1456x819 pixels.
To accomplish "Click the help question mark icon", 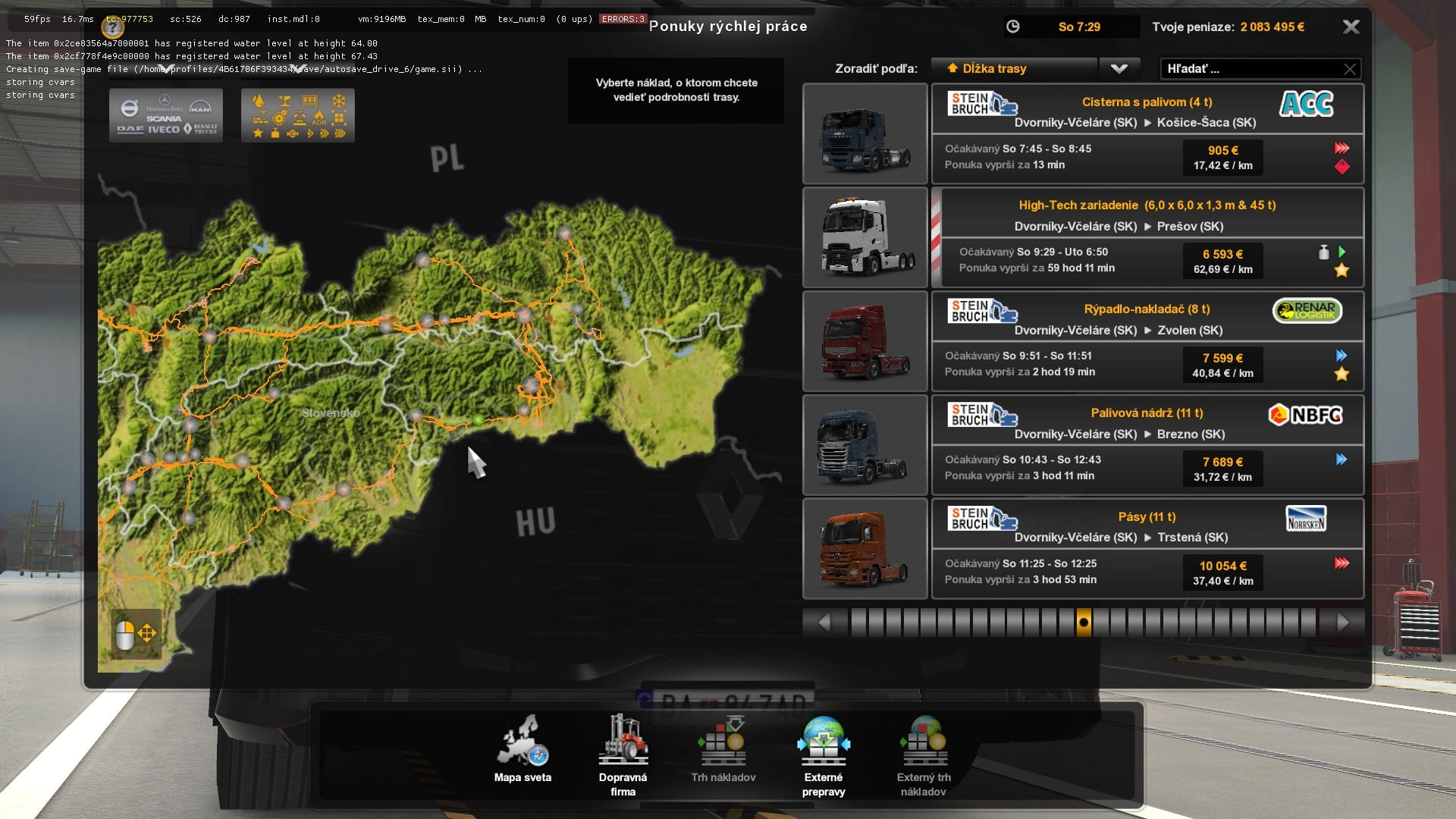I will [112, 28].
